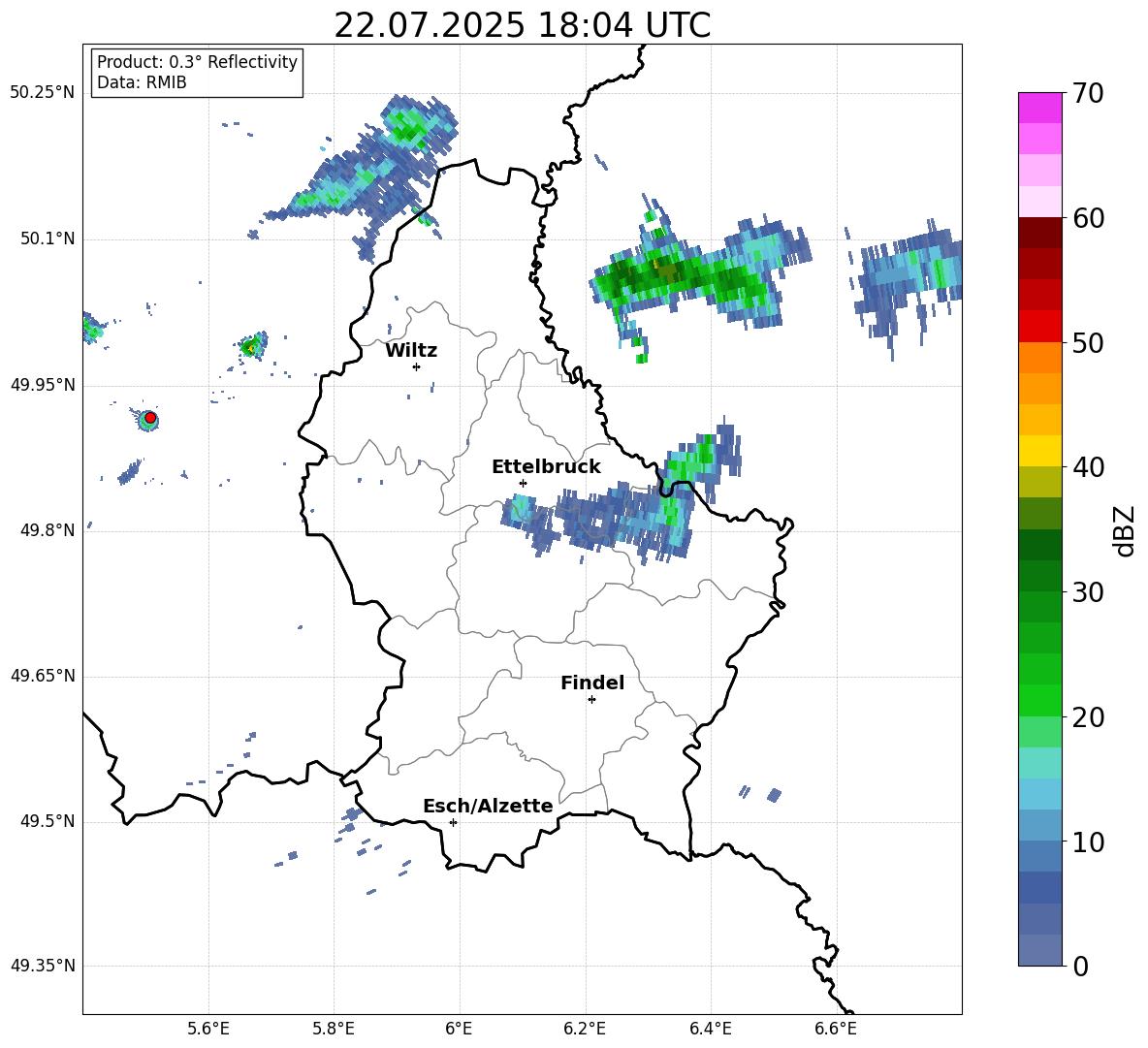This screenshot has height=1048, width=1148.
Task: Click the 30 colorbar tick label
Action: tap(1088, 592)
